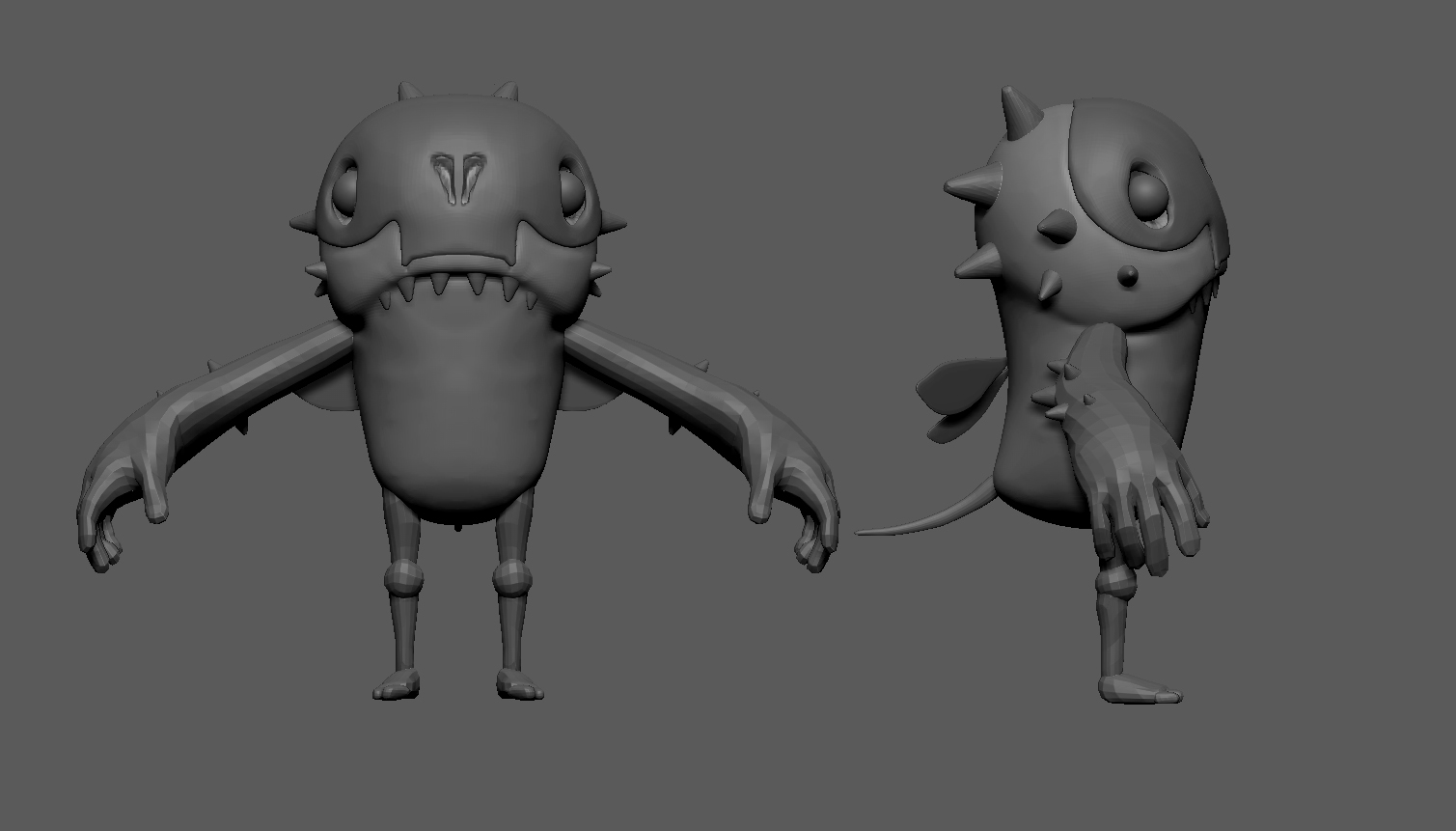Select the left knee joint on front view
The image size is (1456, 831).
pos(404,580)
